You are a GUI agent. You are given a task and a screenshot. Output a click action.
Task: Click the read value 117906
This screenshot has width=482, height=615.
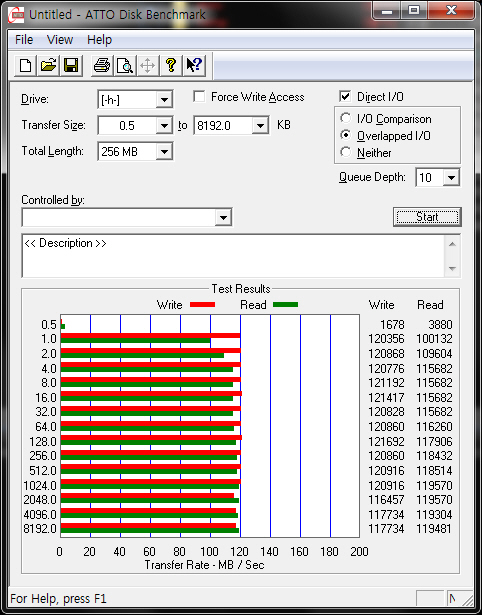point(434,442)
